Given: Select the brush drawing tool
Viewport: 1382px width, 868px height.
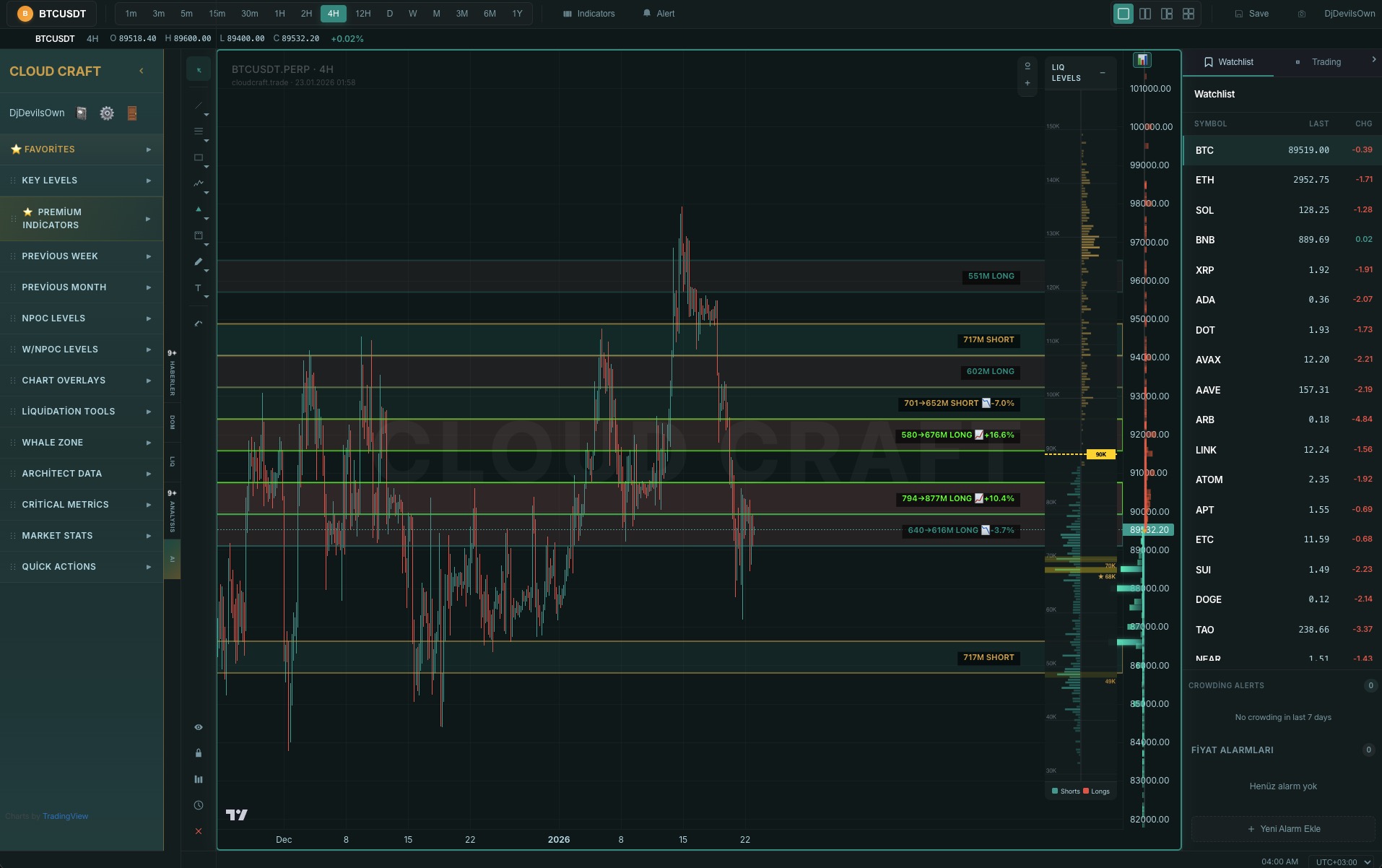Looking at the screenshot, I should click(199, 261).
